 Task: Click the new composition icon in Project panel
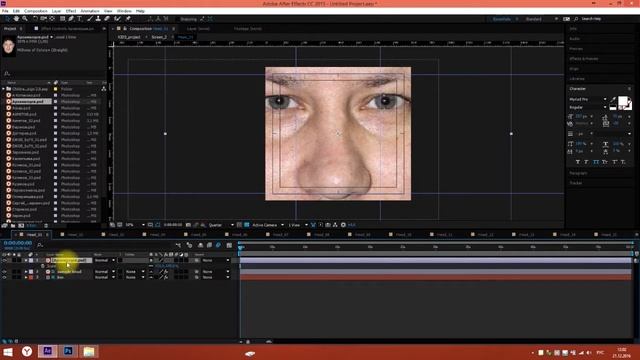[21, 225]
